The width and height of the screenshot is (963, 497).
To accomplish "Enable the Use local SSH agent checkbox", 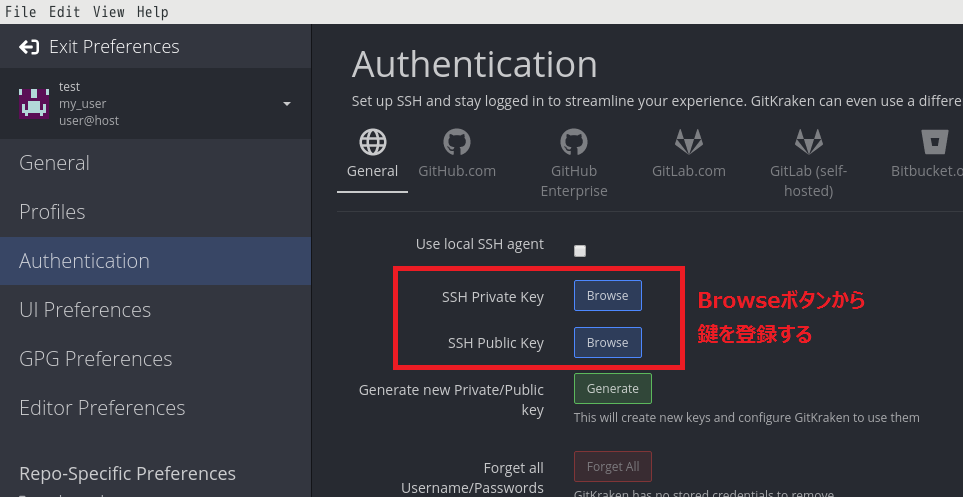I will (x=580, y=251).
